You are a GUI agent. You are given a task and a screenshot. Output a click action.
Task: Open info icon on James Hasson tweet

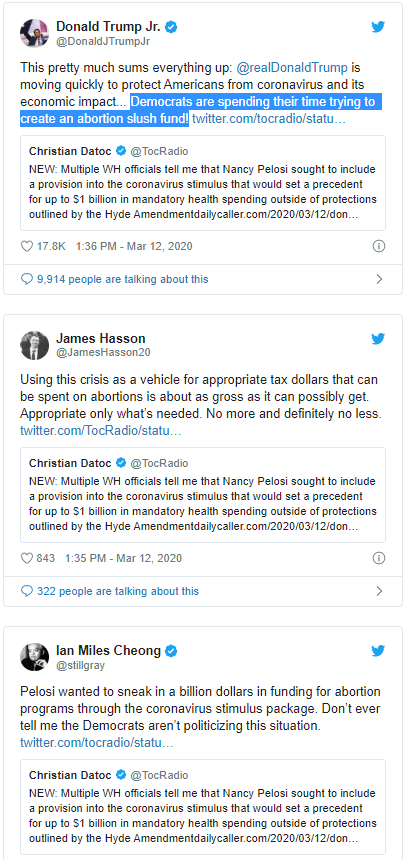[x=379, y=558]
